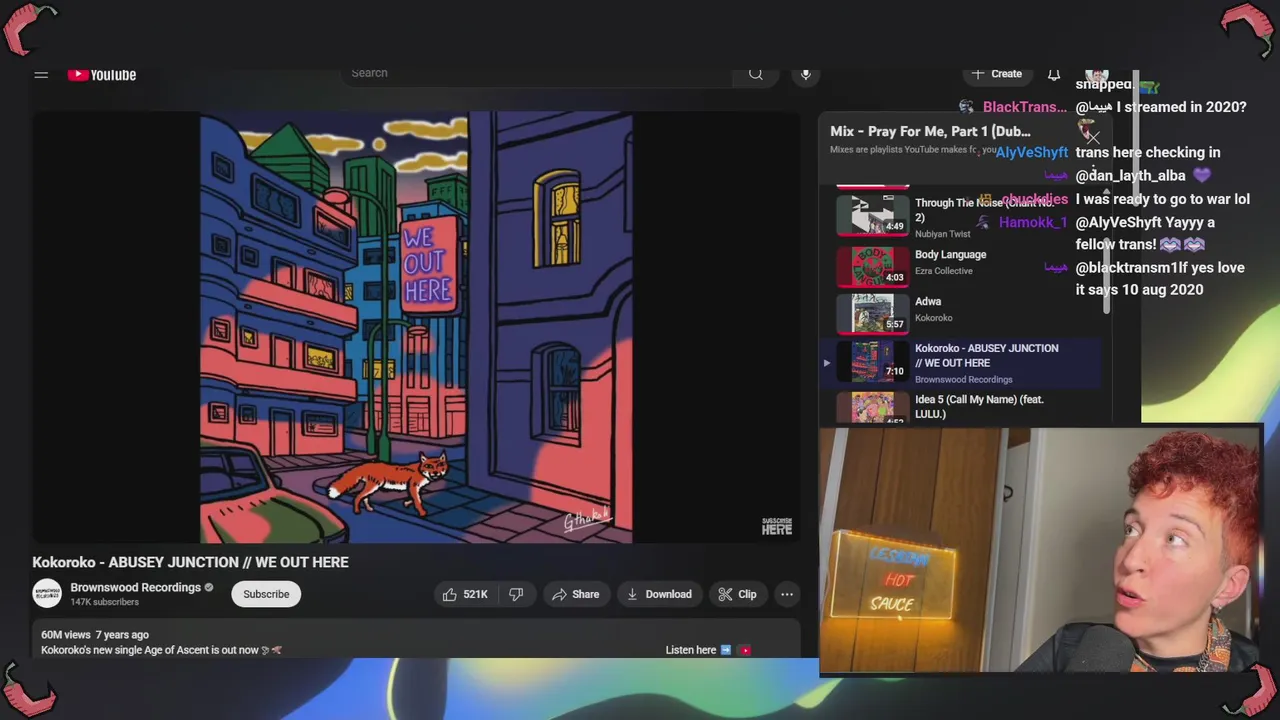Viewport: 1280px width, 720px height.
Task: Open the Body Language thumbnail
Action: click(873, 266)
